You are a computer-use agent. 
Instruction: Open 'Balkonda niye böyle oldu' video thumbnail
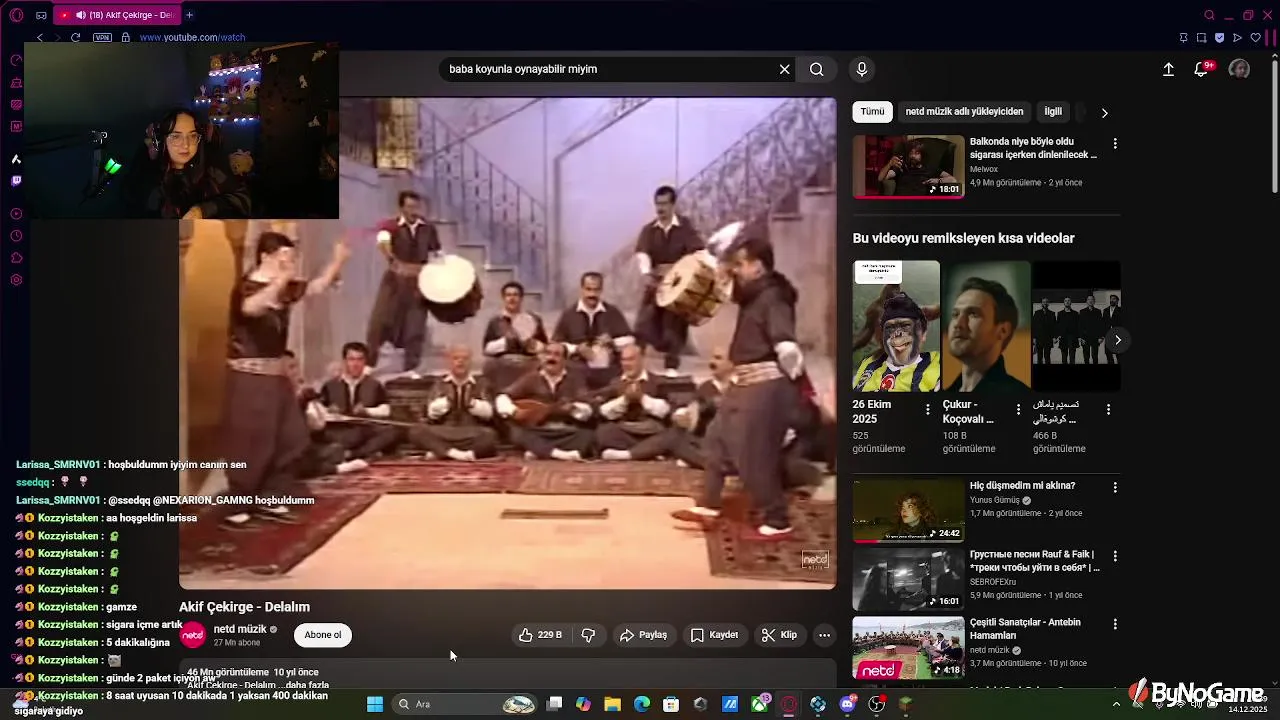click(x=908, y=167)
